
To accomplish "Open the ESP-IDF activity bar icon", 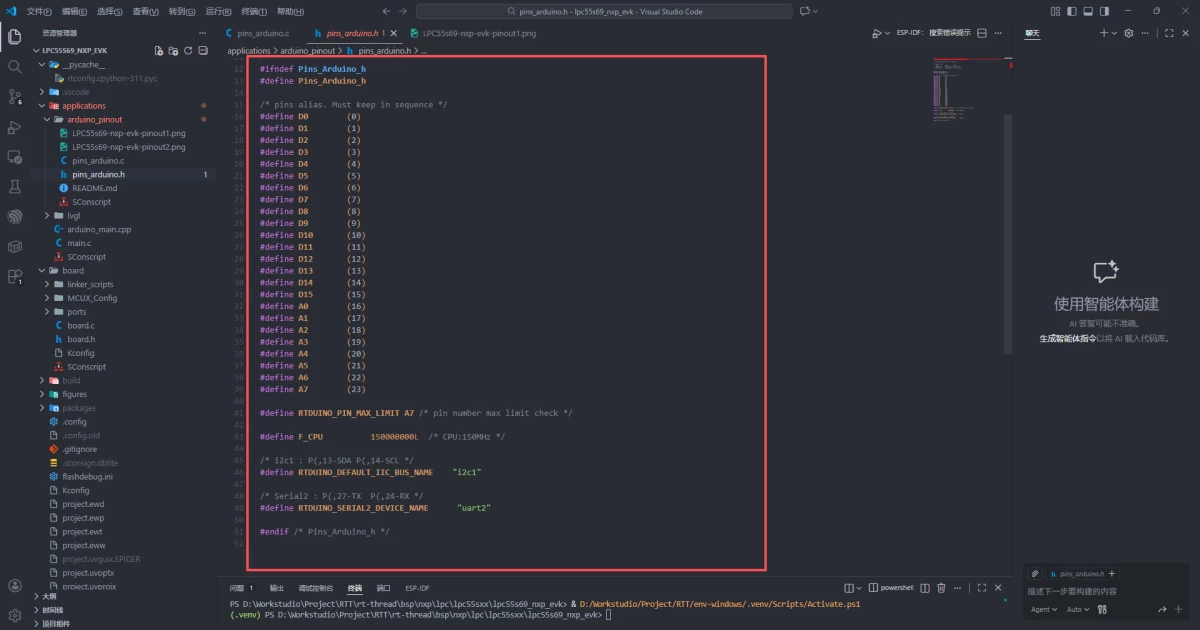I will [14, 216].
